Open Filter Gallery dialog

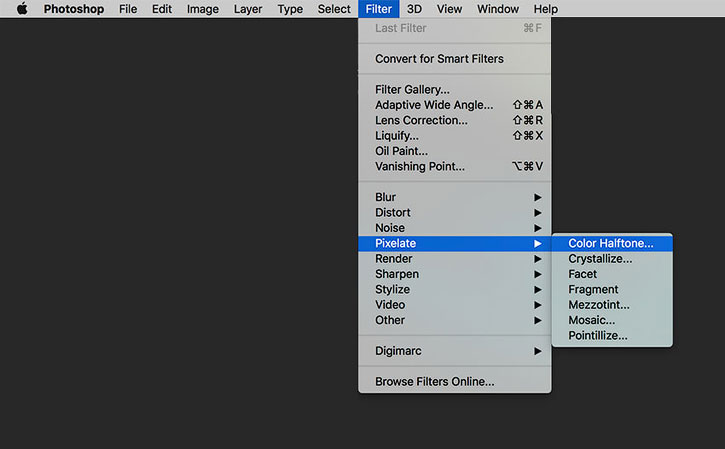(455, 89)
